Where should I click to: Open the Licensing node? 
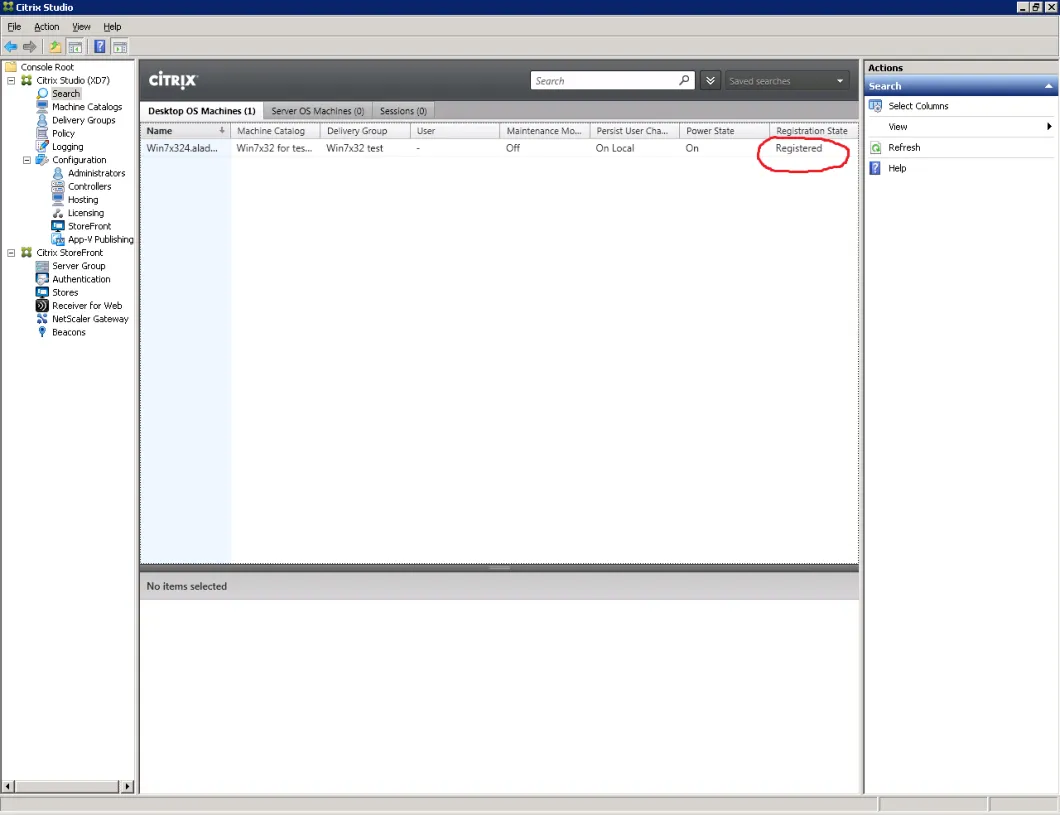coord(86,213)
